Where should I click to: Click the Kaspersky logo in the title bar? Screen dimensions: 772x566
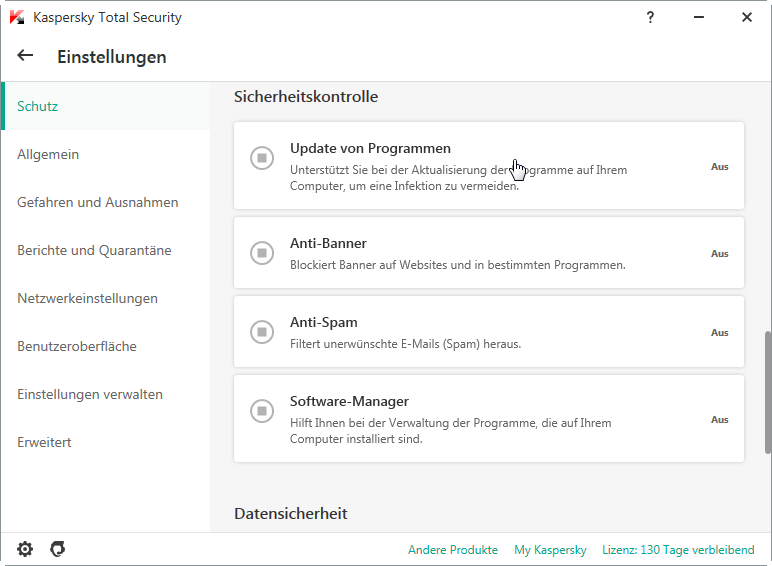click(x=17, y=17)
